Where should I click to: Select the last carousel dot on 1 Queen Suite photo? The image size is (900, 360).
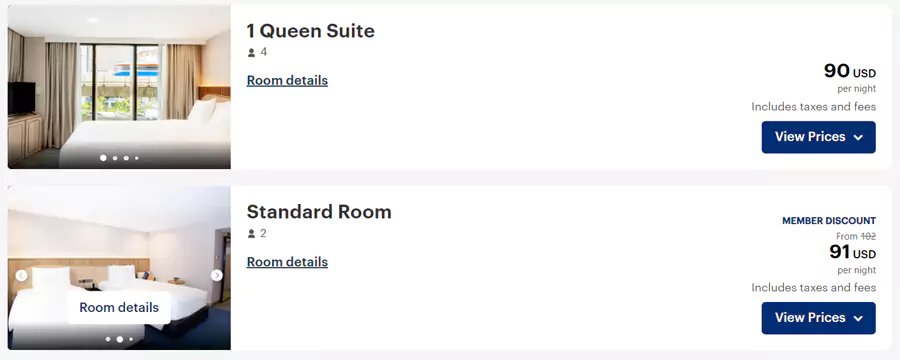coord(137,158)
